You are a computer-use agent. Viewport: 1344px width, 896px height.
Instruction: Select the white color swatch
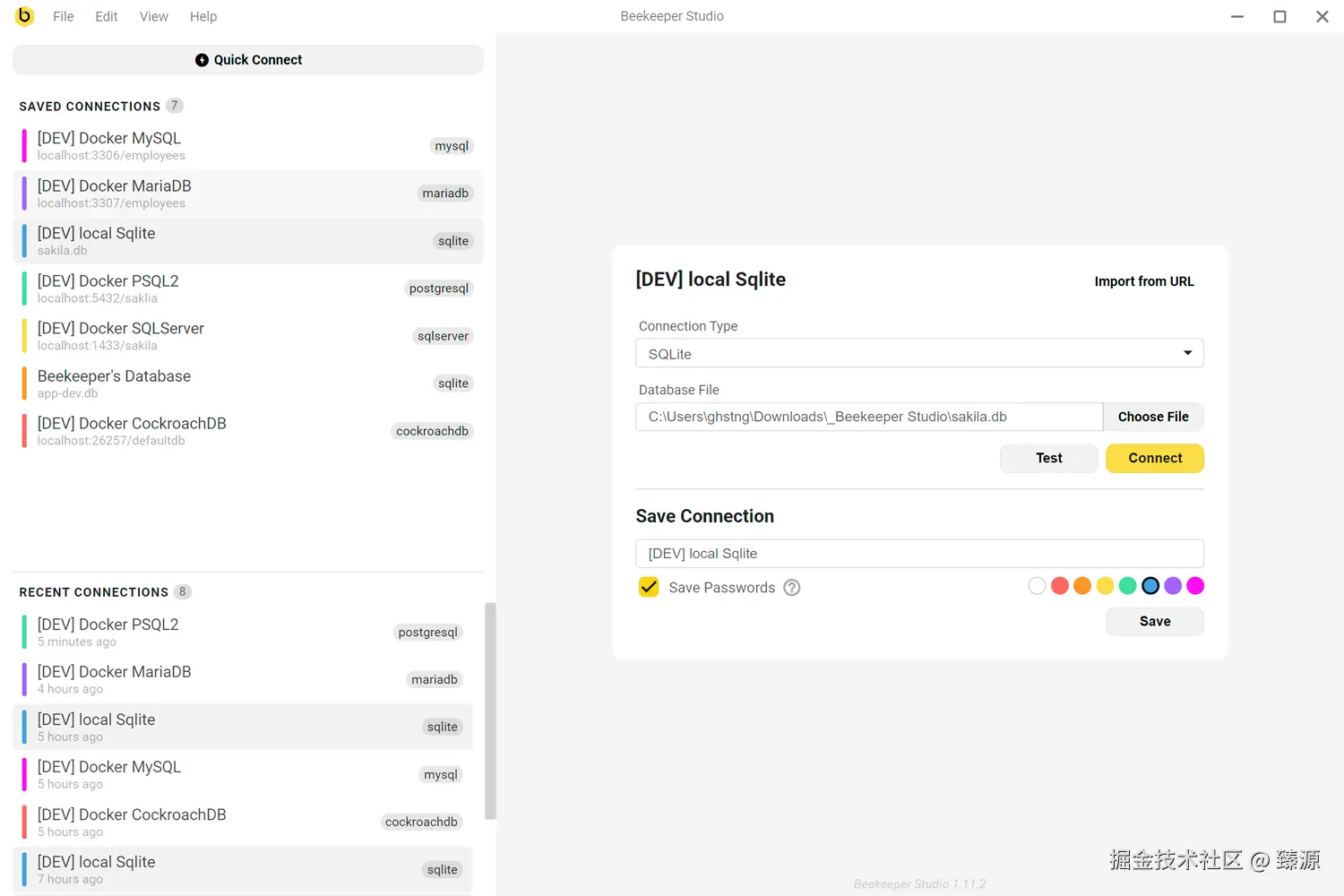coord(1037,586)
